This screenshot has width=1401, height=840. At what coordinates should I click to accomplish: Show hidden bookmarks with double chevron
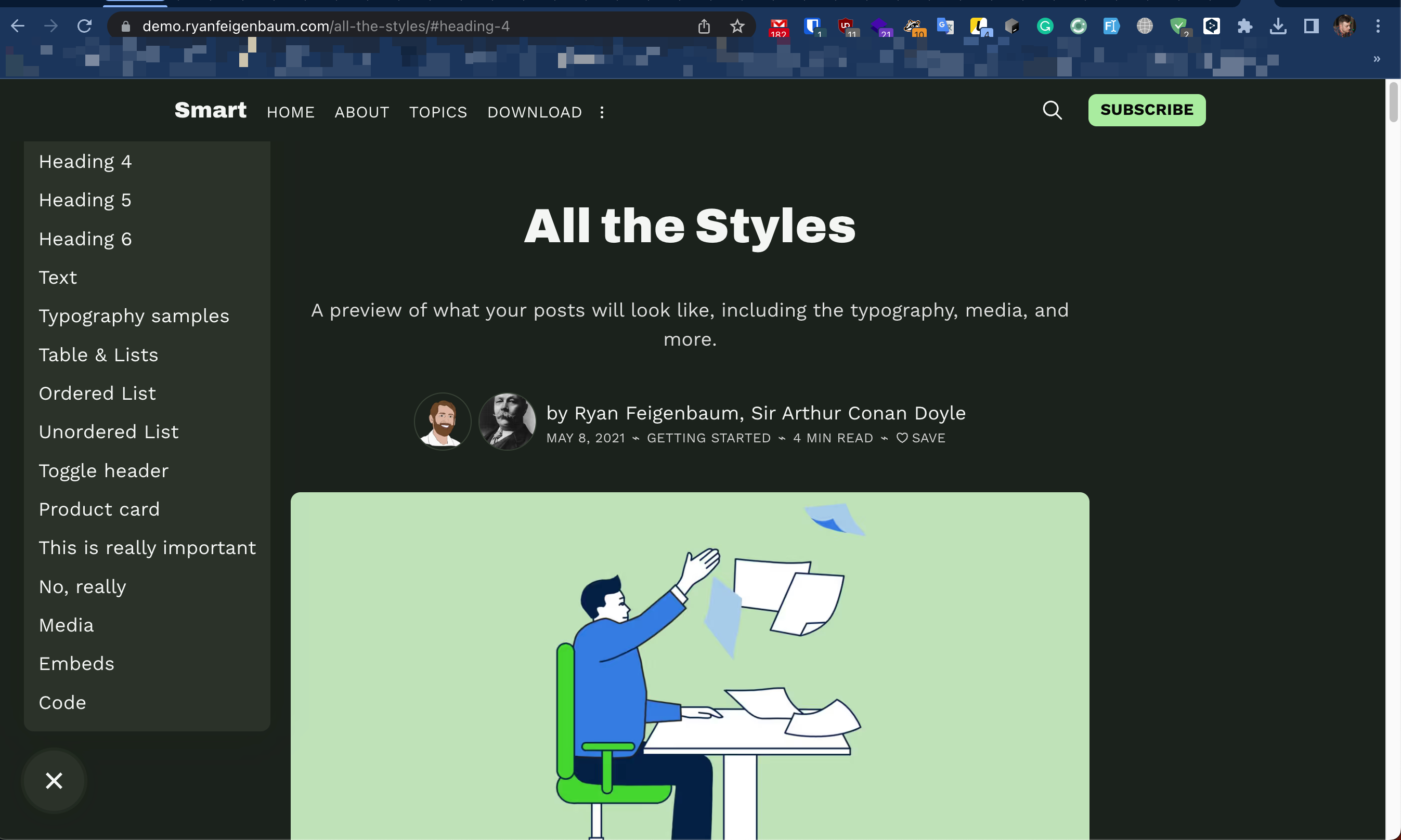coord(1377,59)
